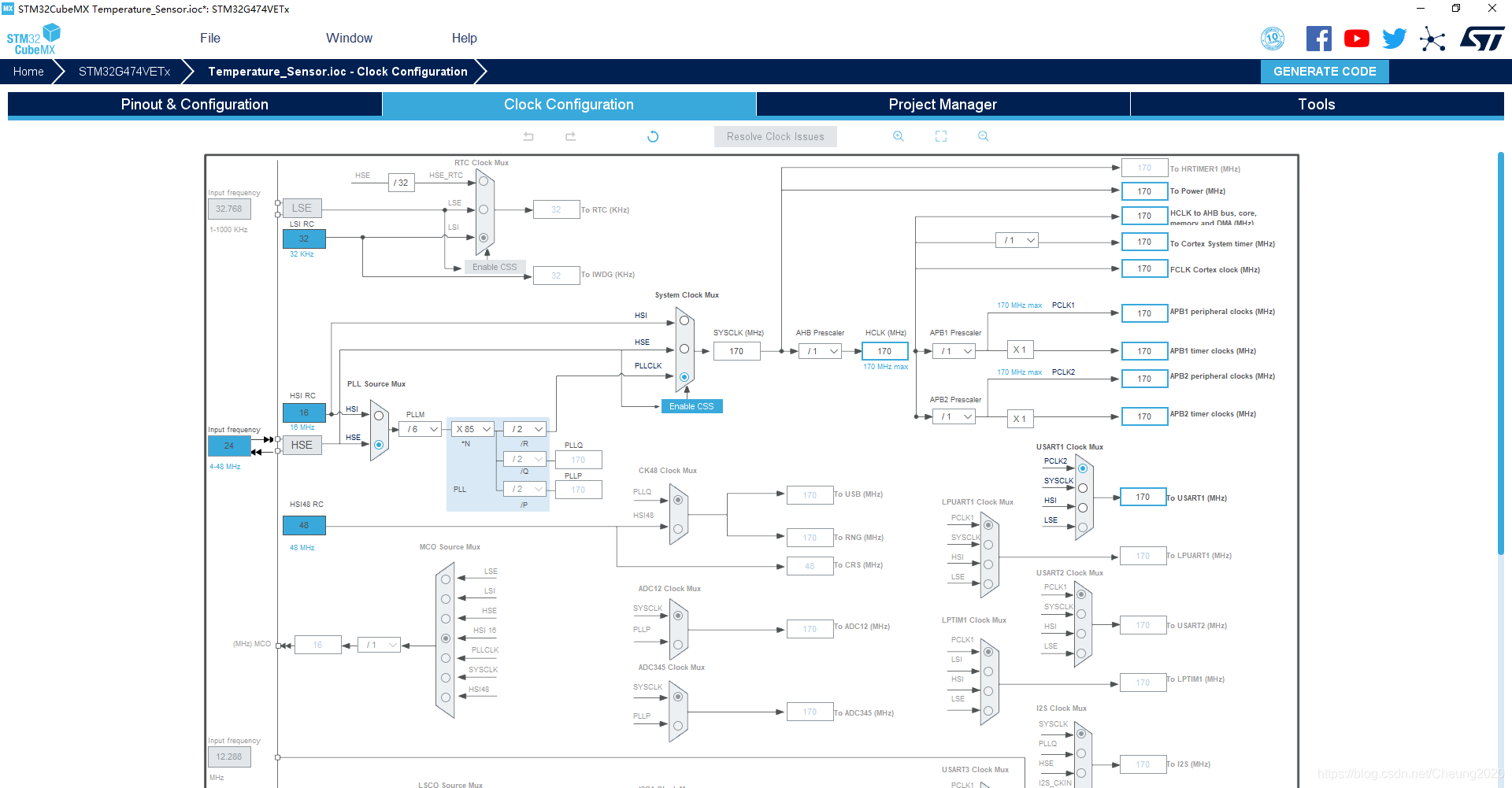Click the 10-year anniversary badge icon
1512x788 pixels.
click(x=1273, y=39)
